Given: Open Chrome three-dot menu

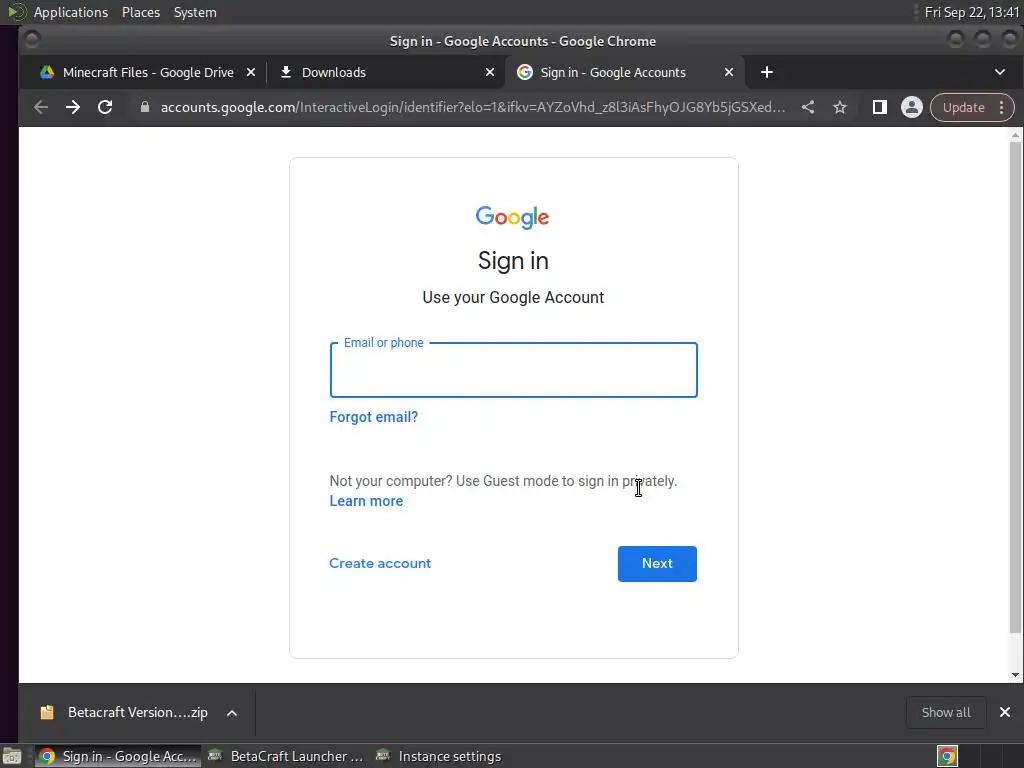Looking at the screenshot, I should (1002, 107).
